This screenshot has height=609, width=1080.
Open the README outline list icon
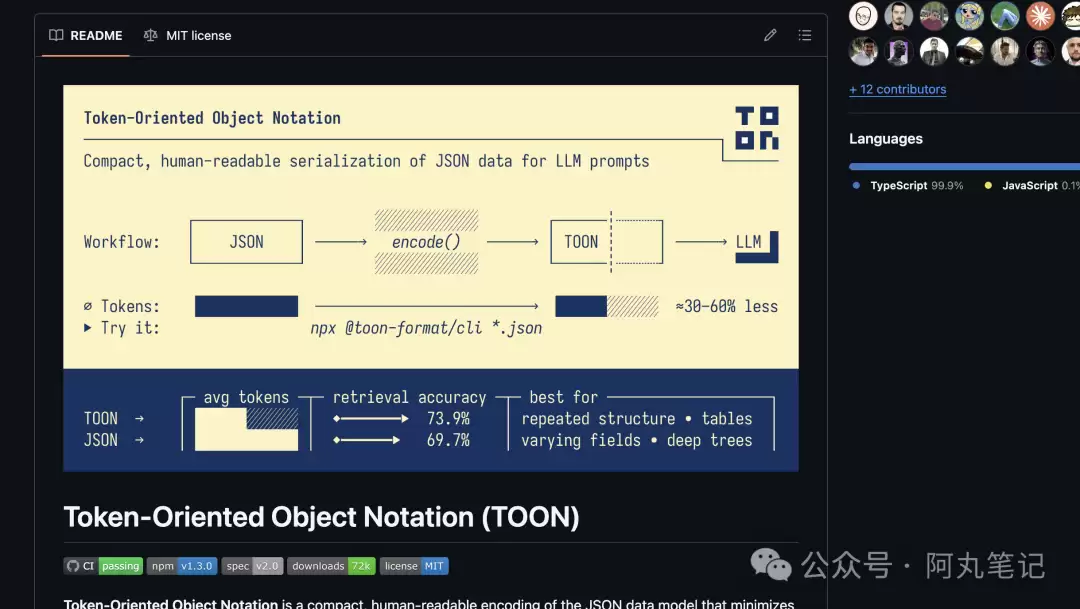click(804, 35)
